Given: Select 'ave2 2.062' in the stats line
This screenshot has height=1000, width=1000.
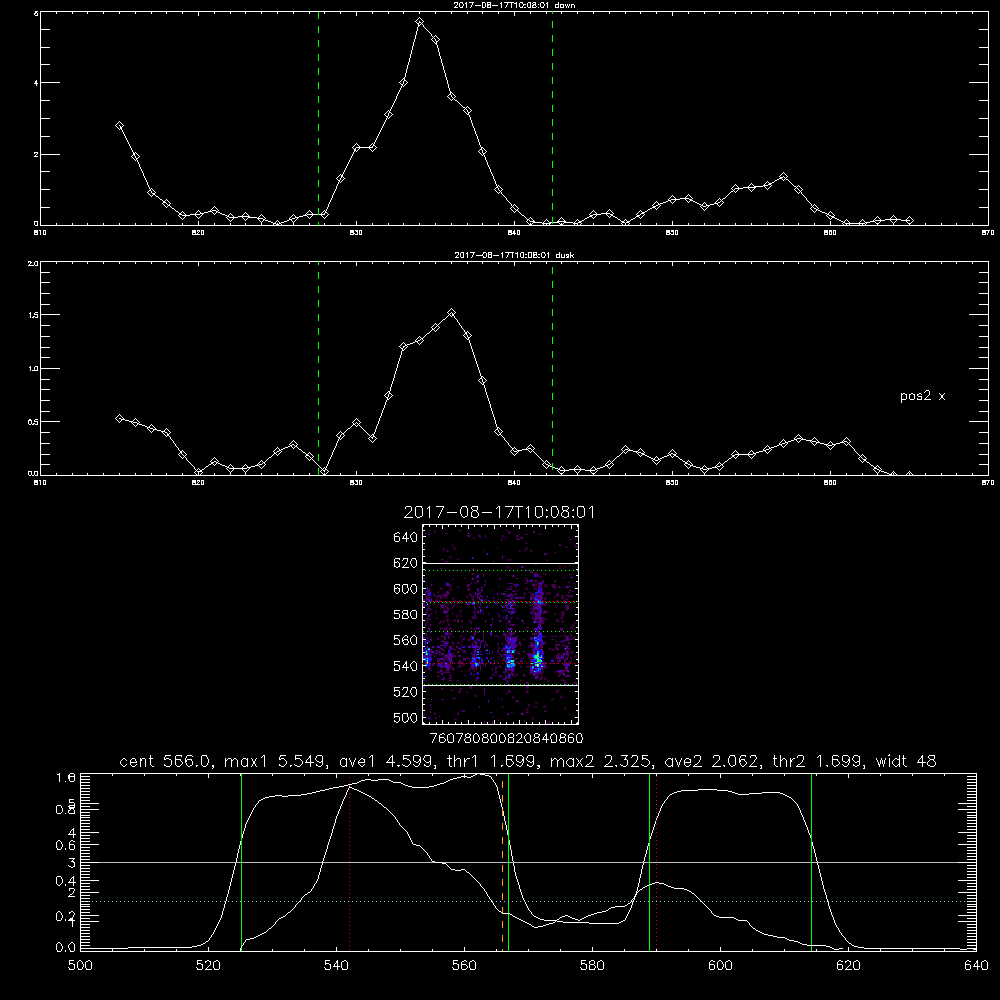Looking at the screenshot, I should pyautogui.click(x=712, y=761).
